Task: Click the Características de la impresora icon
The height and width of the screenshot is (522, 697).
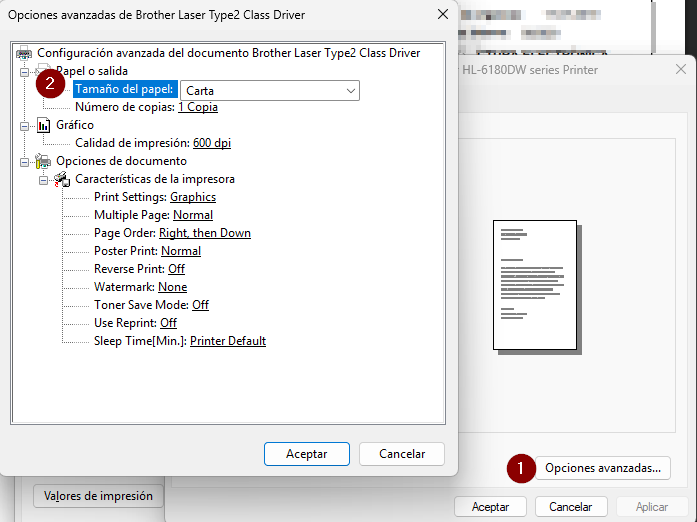Action: [62, 179]
